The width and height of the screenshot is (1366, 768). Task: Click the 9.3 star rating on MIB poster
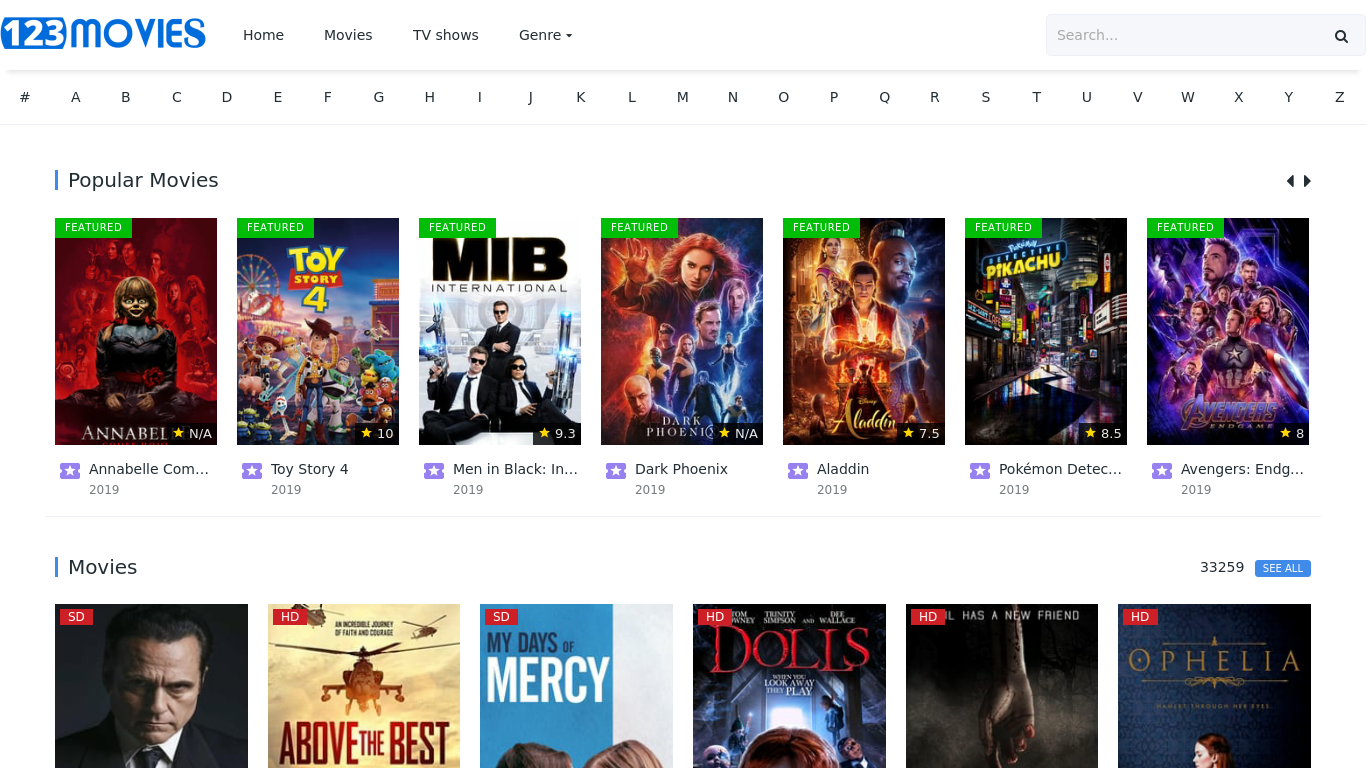[x=557, y=433]
